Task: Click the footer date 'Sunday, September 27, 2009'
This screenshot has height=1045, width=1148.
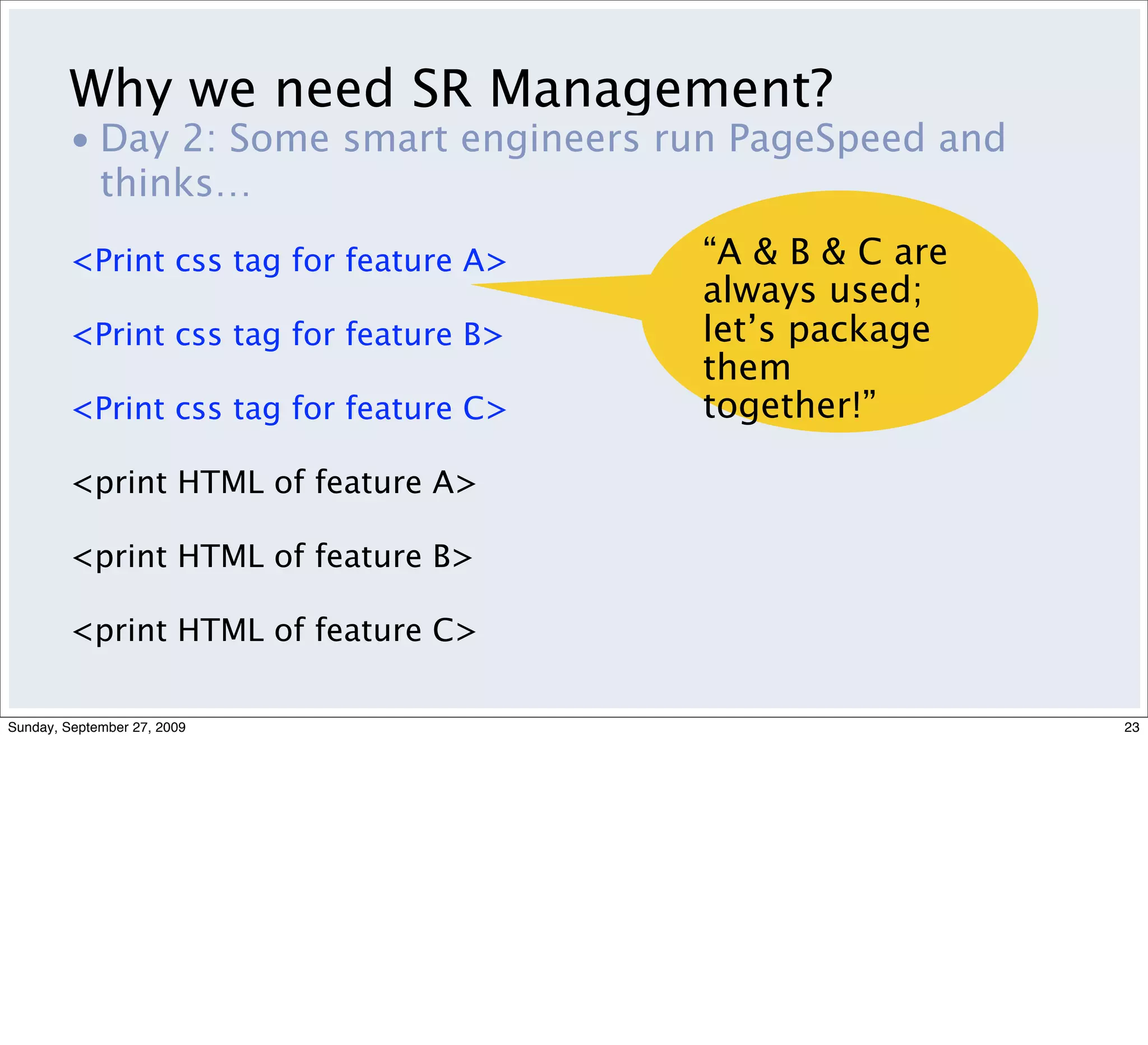Action: pos(97,727)
